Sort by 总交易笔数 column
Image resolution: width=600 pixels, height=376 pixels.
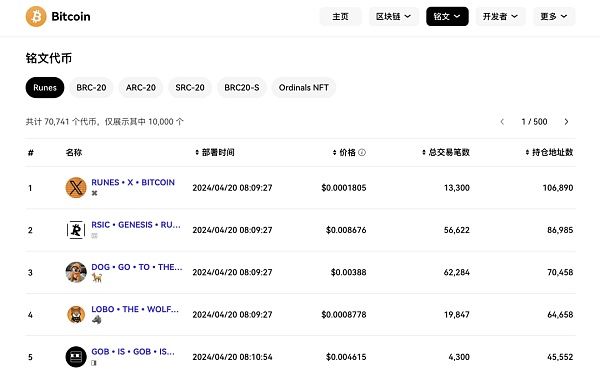tap(445, 152)
